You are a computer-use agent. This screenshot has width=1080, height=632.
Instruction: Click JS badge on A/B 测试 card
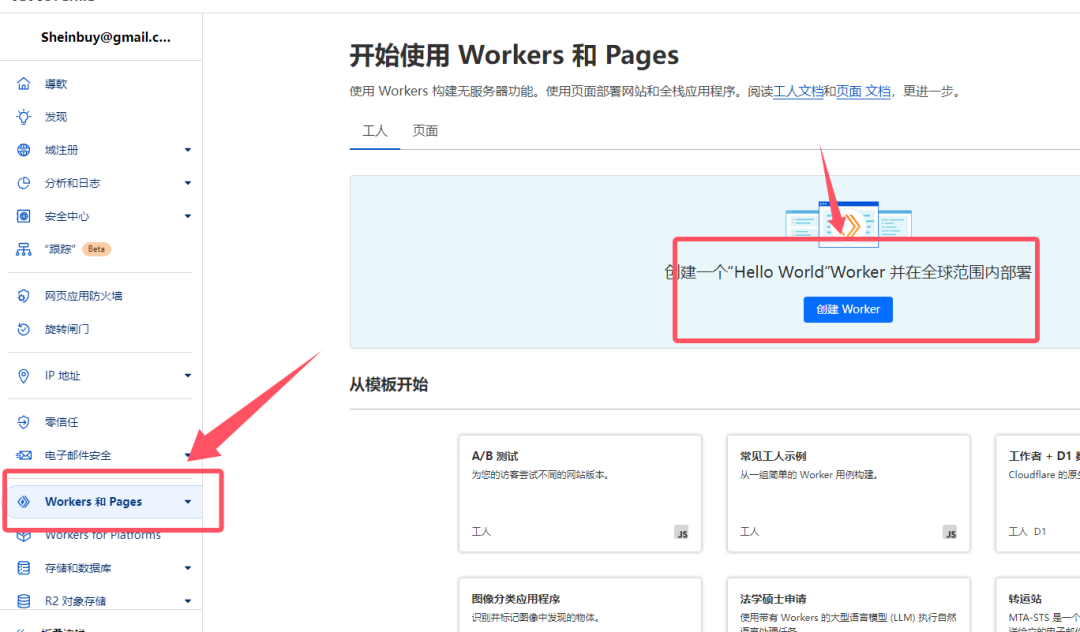682,533
